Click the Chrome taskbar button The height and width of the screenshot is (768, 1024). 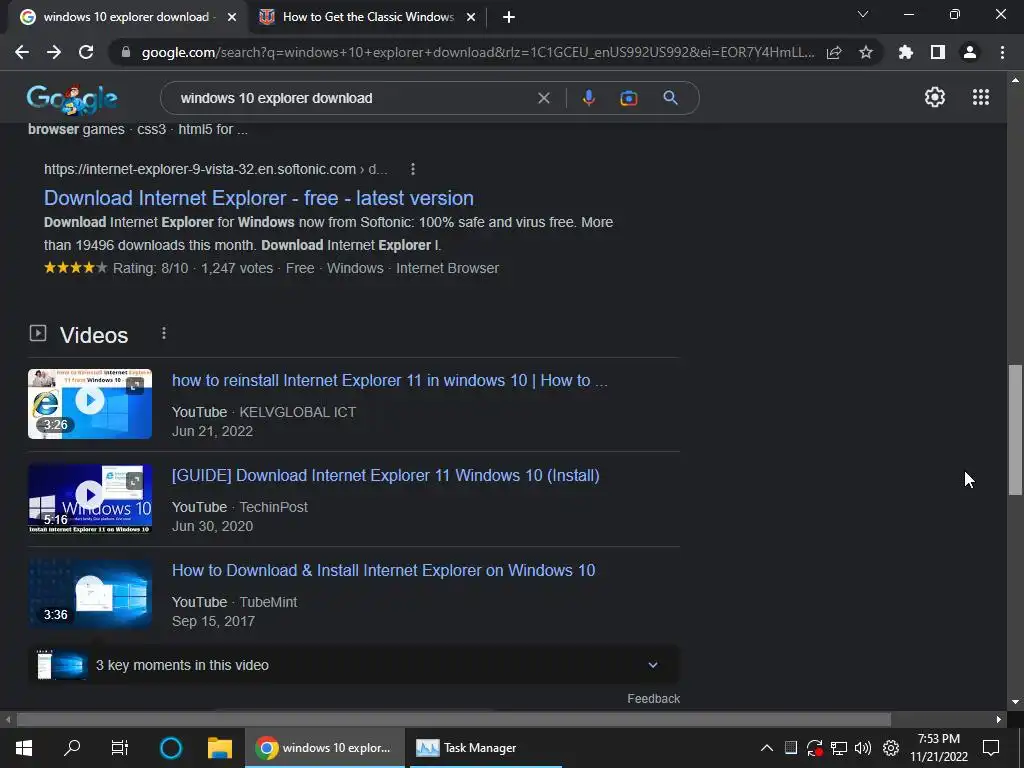[x=325, y=748]
